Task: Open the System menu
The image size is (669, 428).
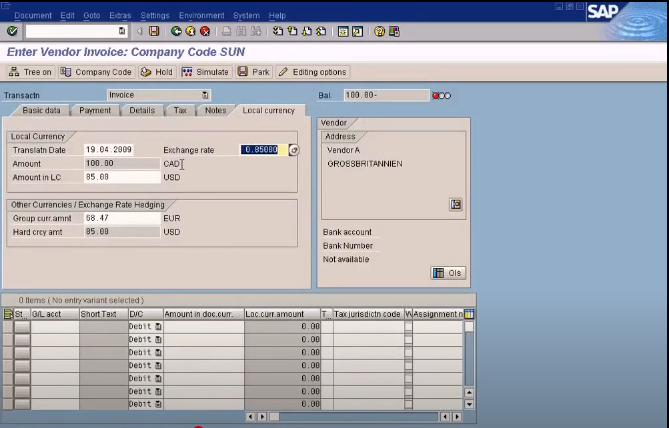Action: [246, 15]
